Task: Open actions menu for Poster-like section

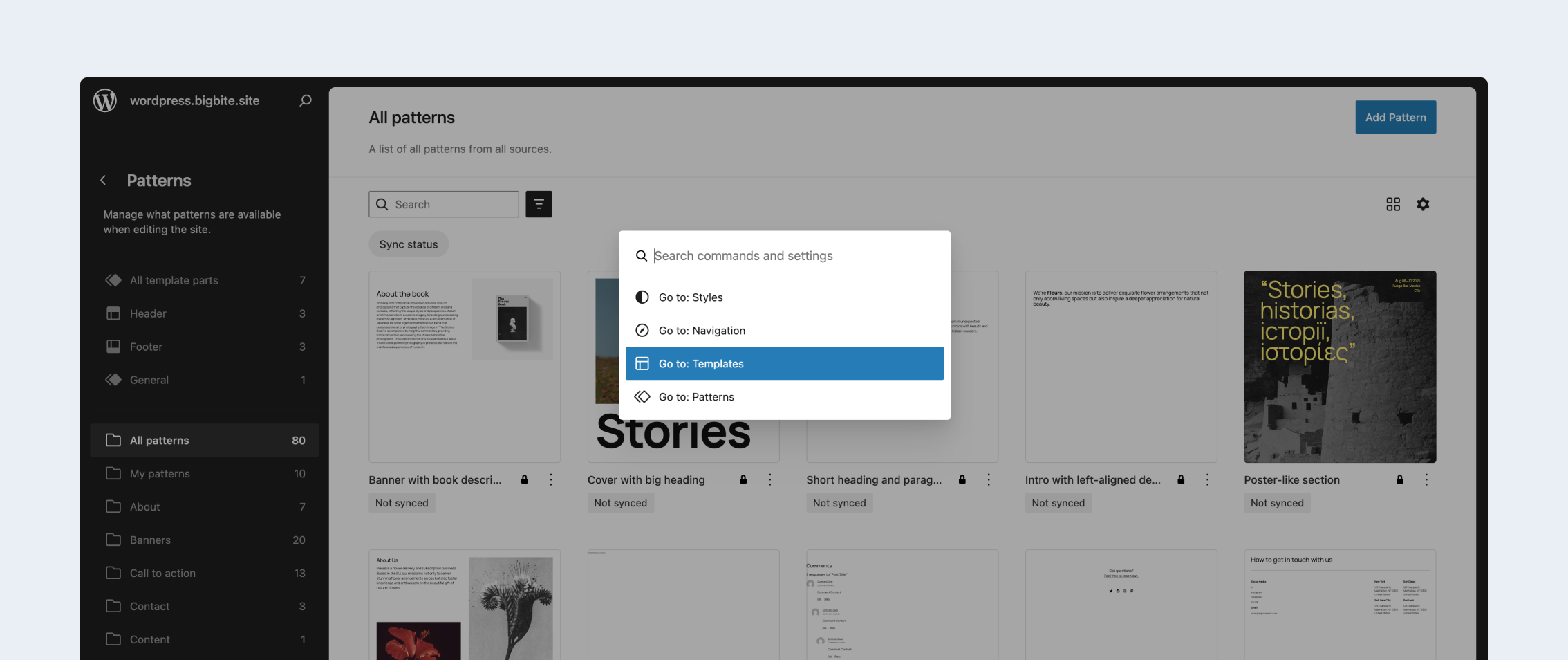Action: point(1426,479)
